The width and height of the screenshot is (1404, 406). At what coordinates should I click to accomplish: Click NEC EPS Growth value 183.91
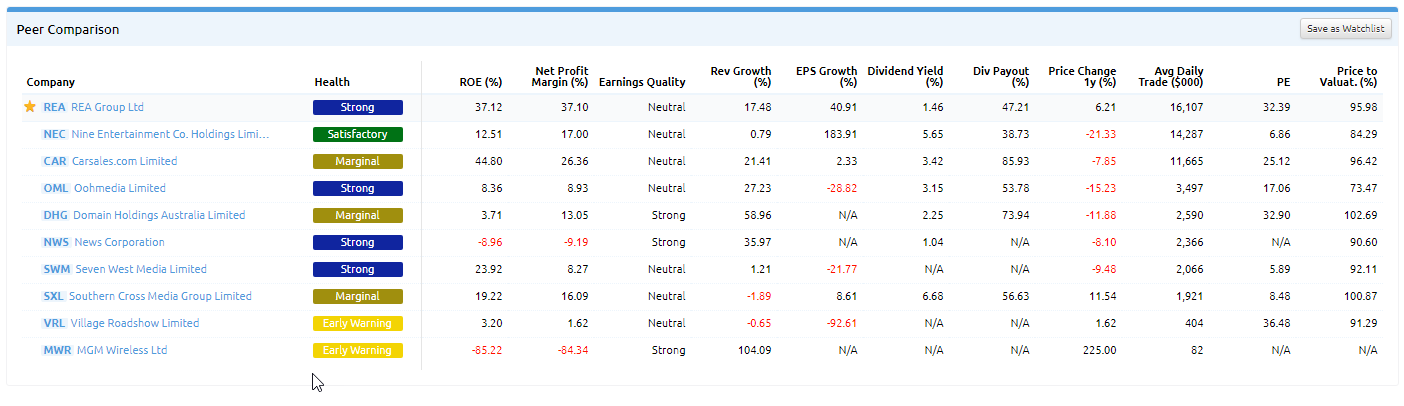[840, 134]
